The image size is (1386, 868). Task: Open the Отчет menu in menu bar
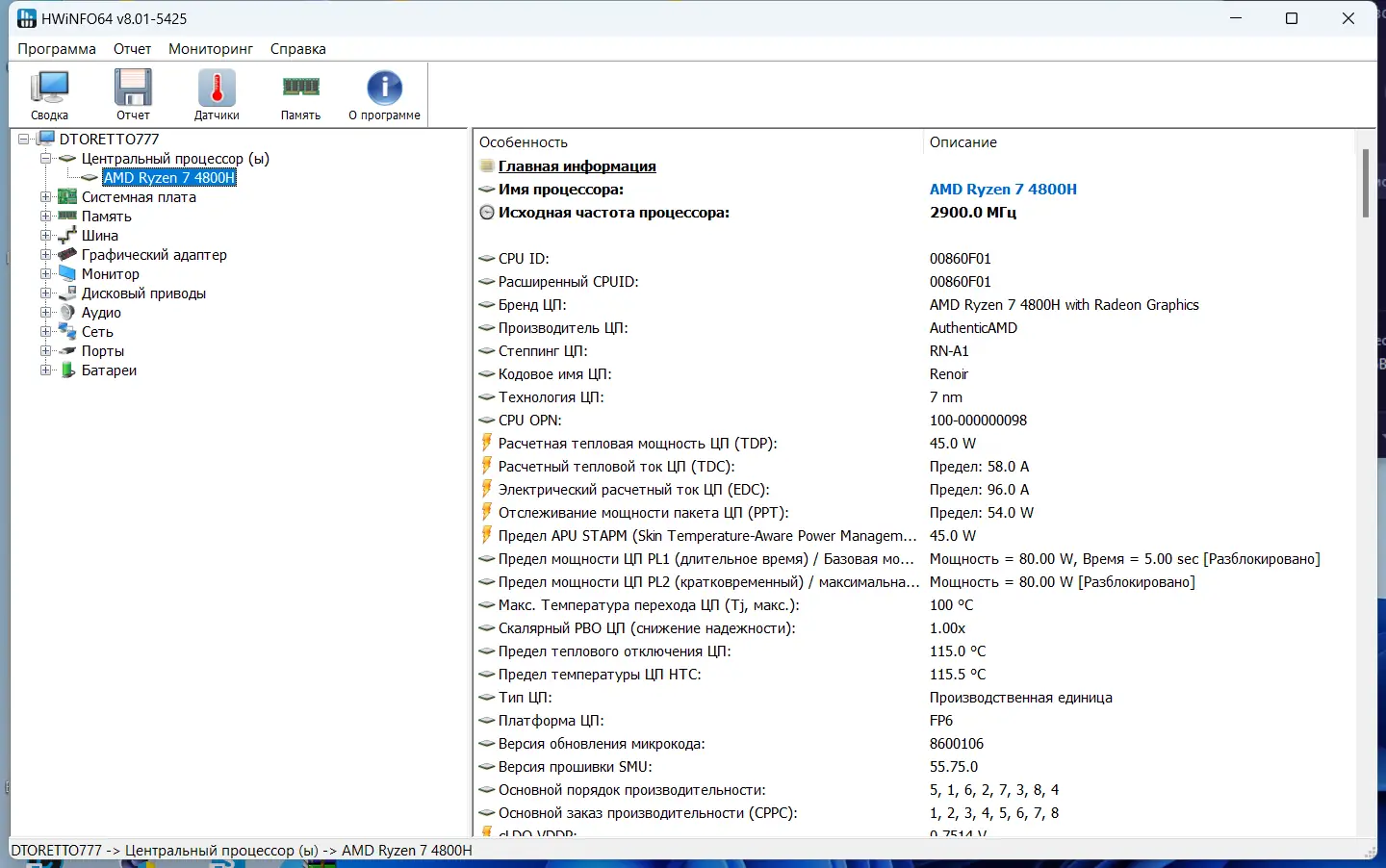(x=132, y=49)
